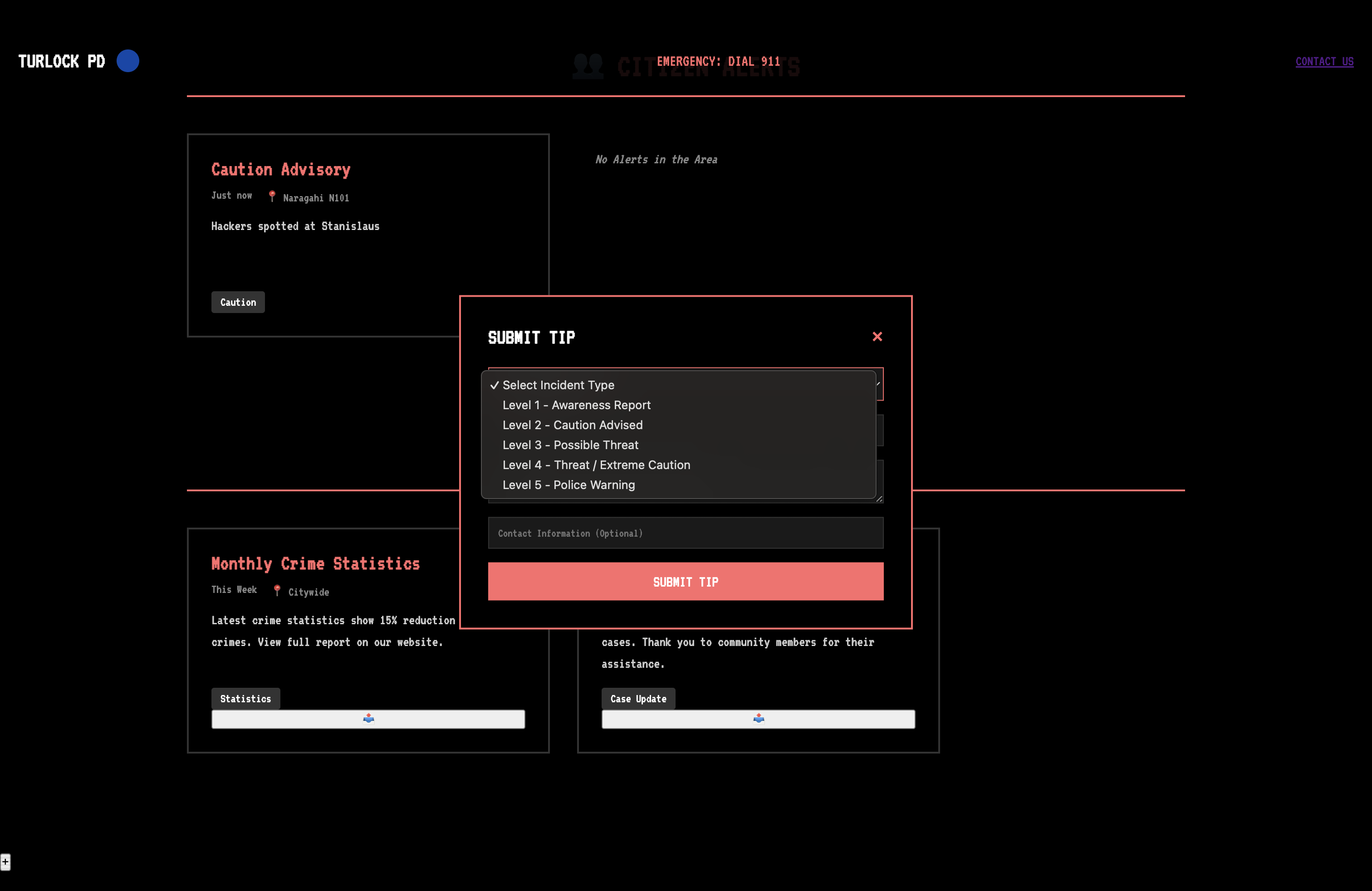Click the Caution tag on advisory card
1372x891 pixels.
click(237, 303)
